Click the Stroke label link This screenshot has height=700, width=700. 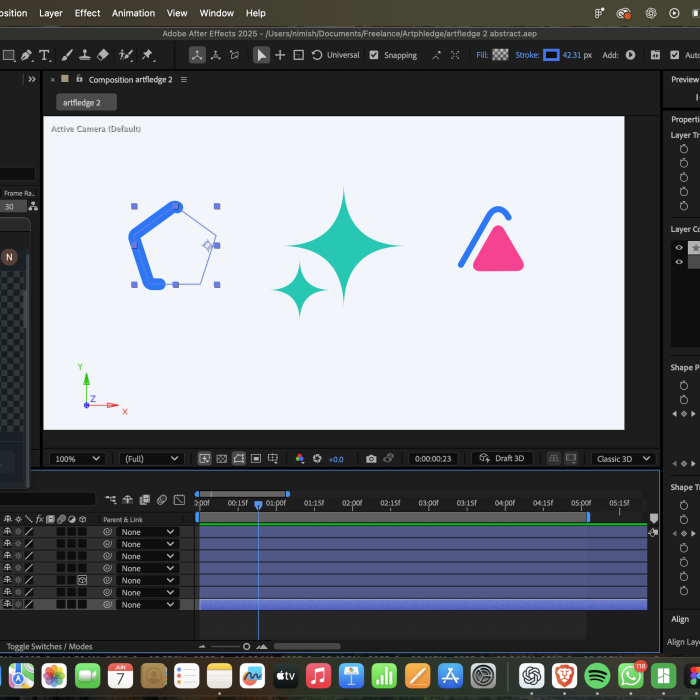526,55
